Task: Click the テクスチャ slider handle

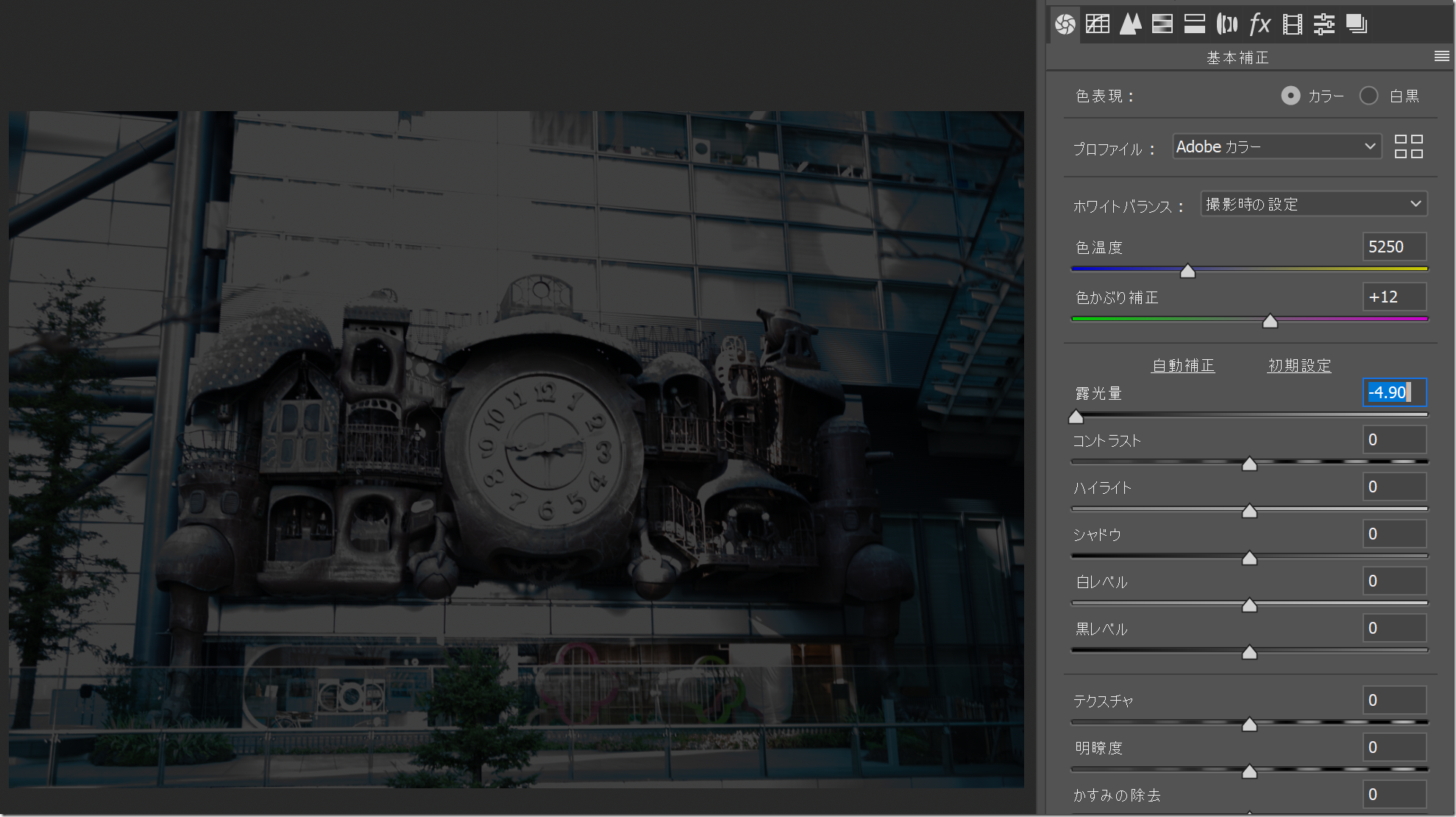Action: click(x=1249, y=724)
